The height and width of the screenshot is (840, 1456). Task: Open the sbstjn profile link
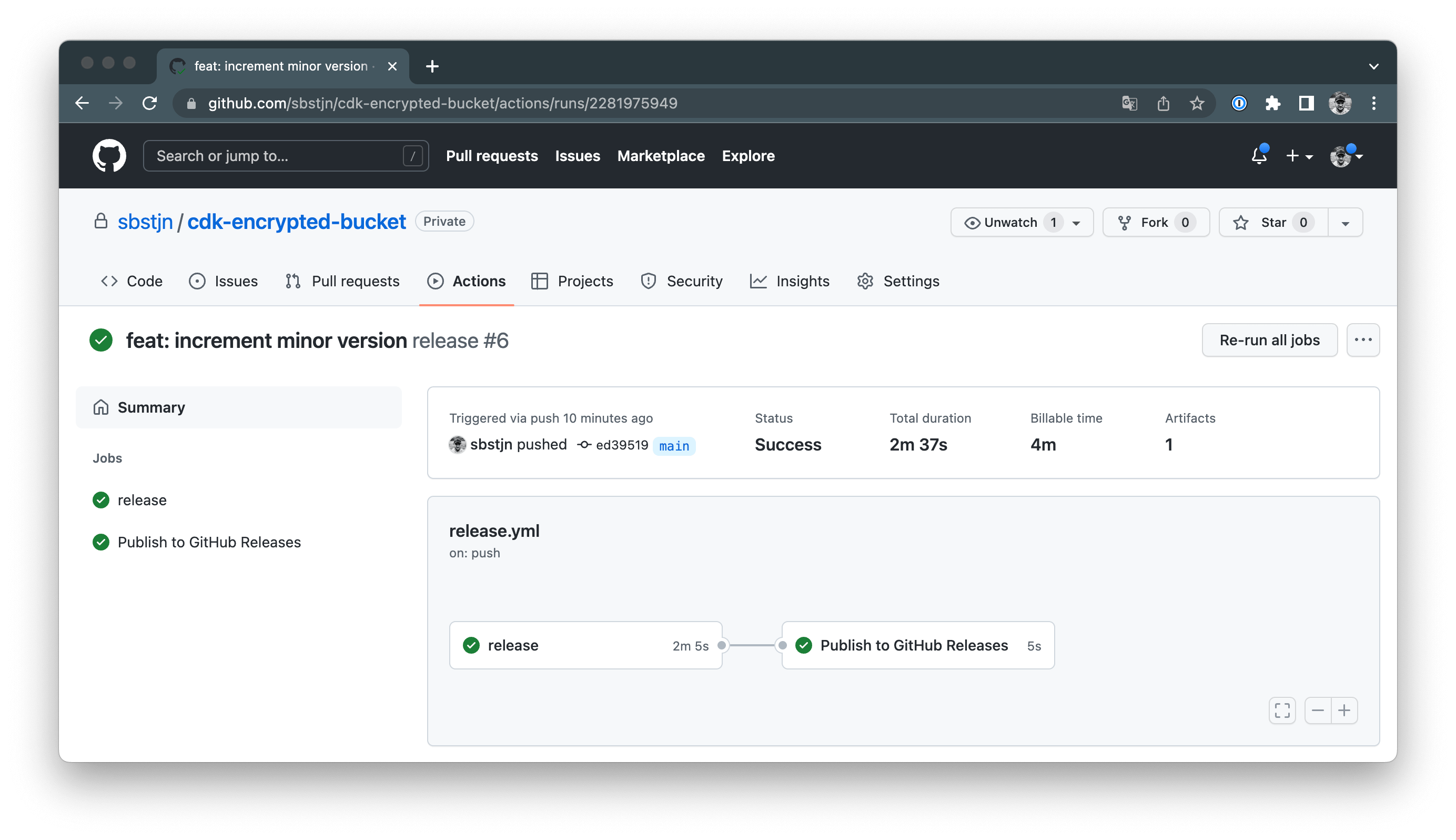click(x=145, y=222)
